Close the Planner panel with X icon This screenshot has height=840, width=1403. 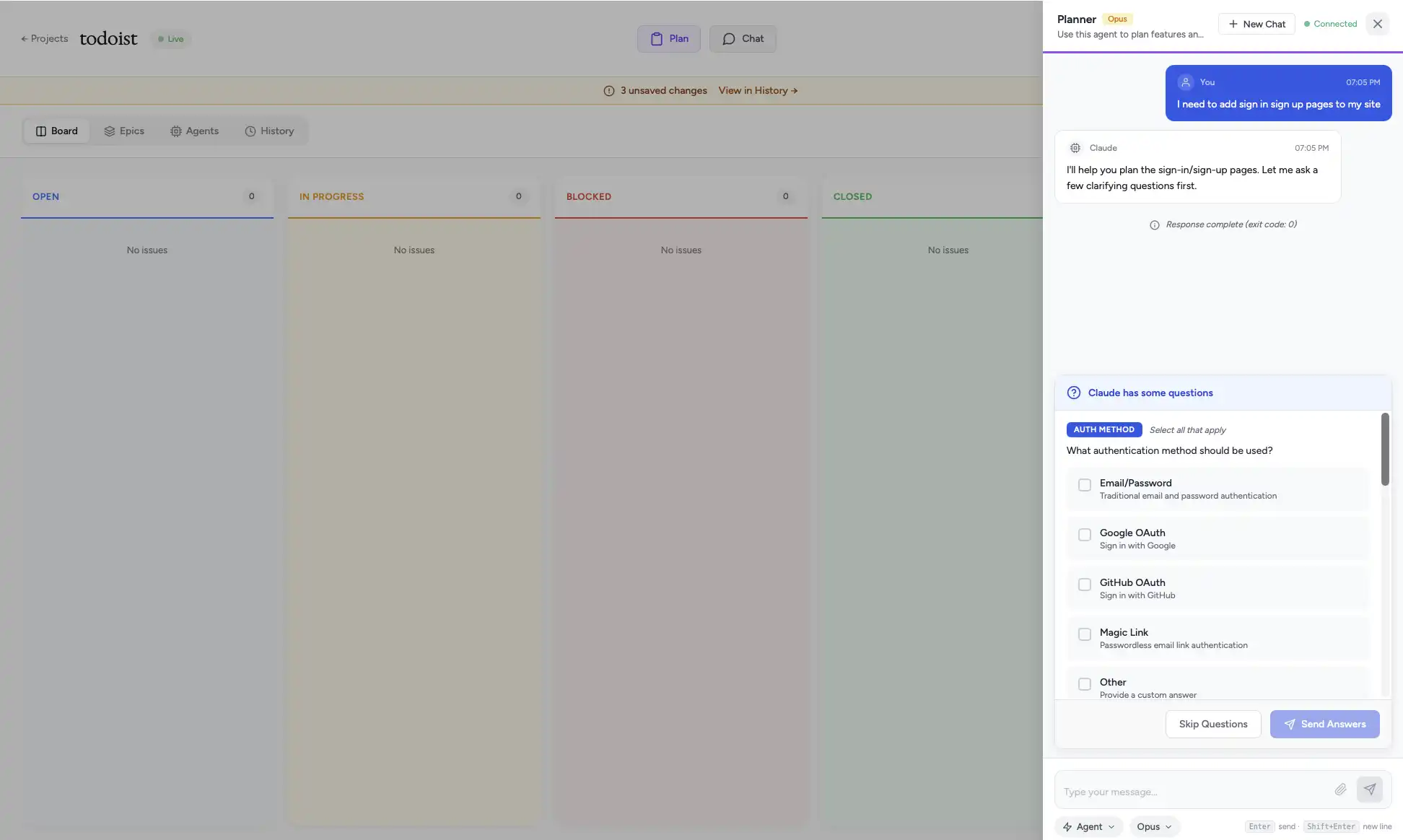click(1377, 24)
